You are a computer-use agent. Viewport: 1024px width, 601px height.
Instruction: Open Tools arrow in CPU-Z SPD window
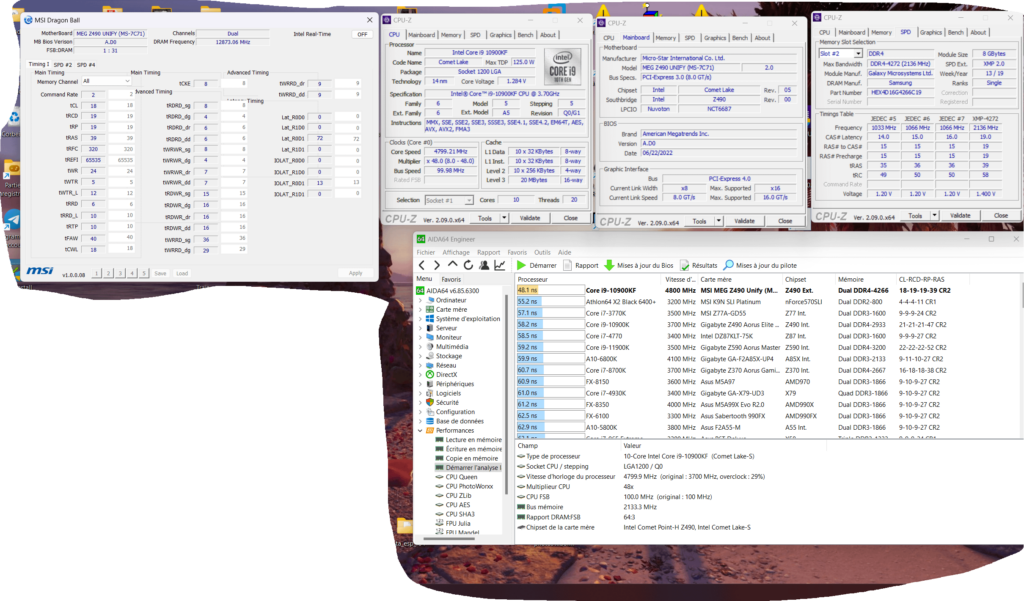pyautogui.click(x=935, y=215)
